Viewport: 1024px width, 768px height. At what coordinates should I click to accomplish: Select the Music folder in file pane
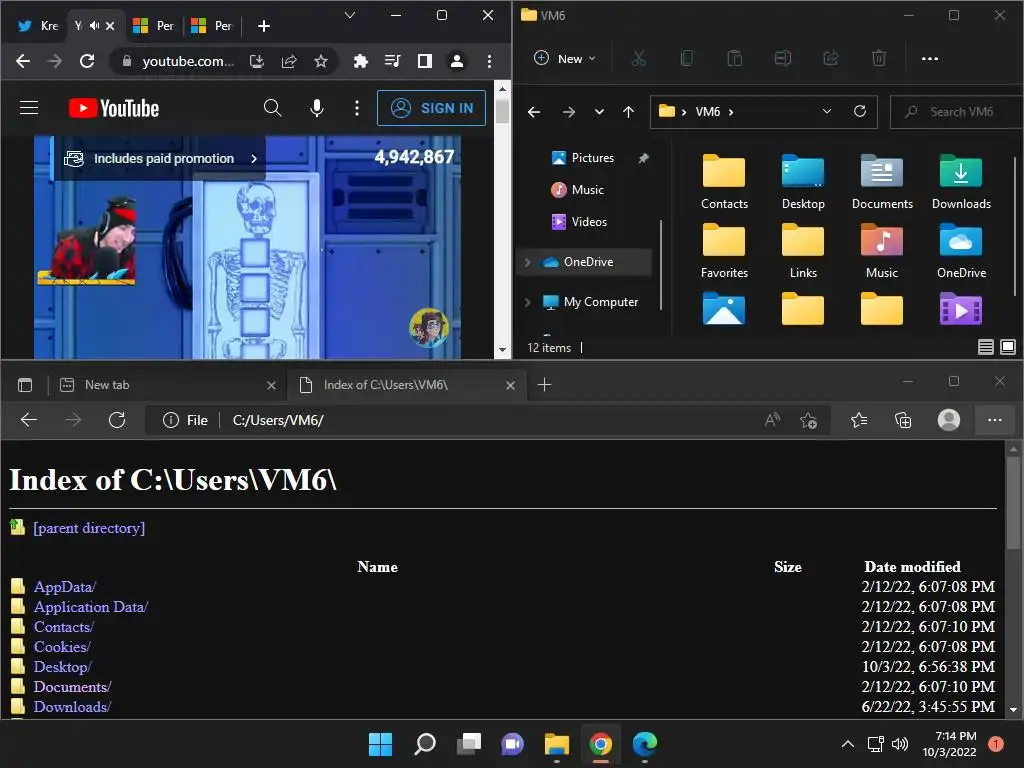(x=882, y=251)
